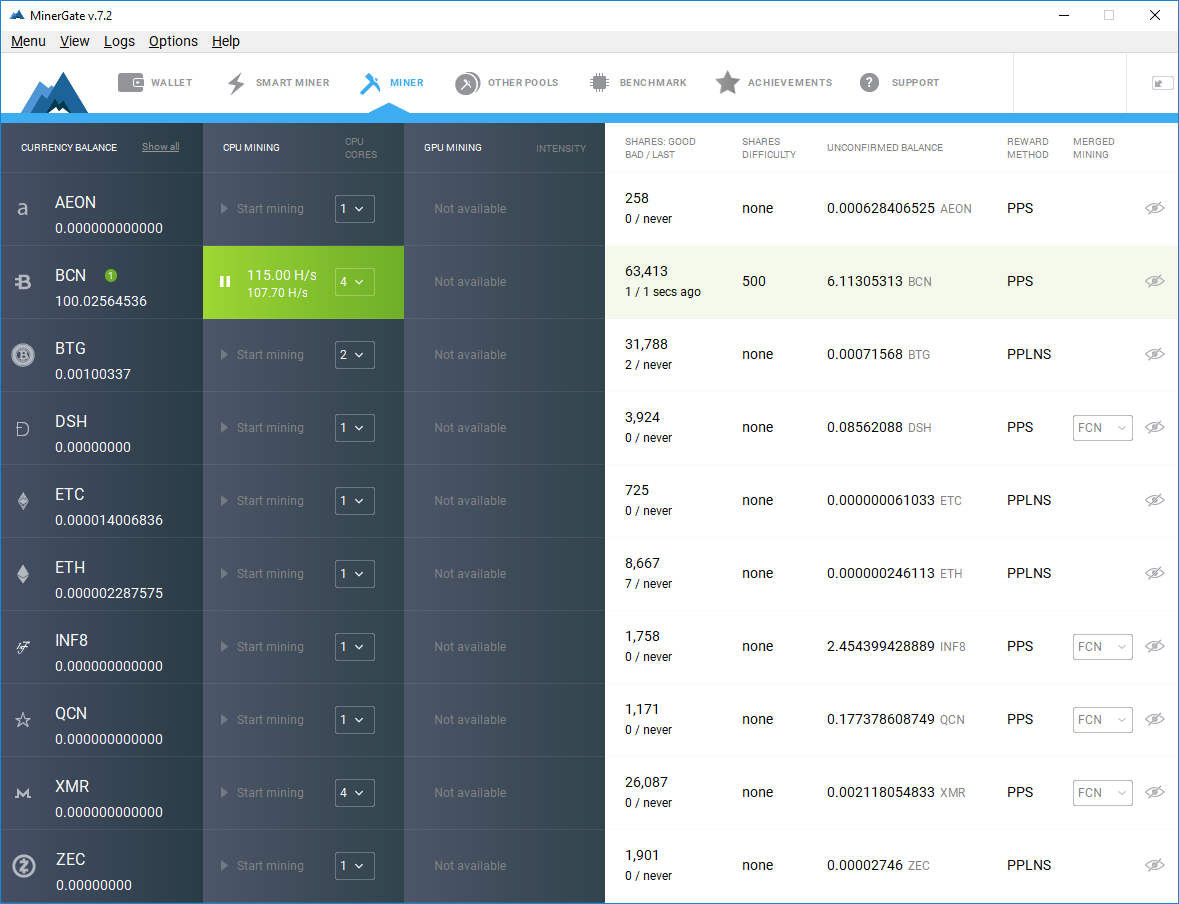Image resolution: width=1179 pixels, height=904 pixels.
Task: Click the Other Pools icon
Action: (x=467, y=83)
